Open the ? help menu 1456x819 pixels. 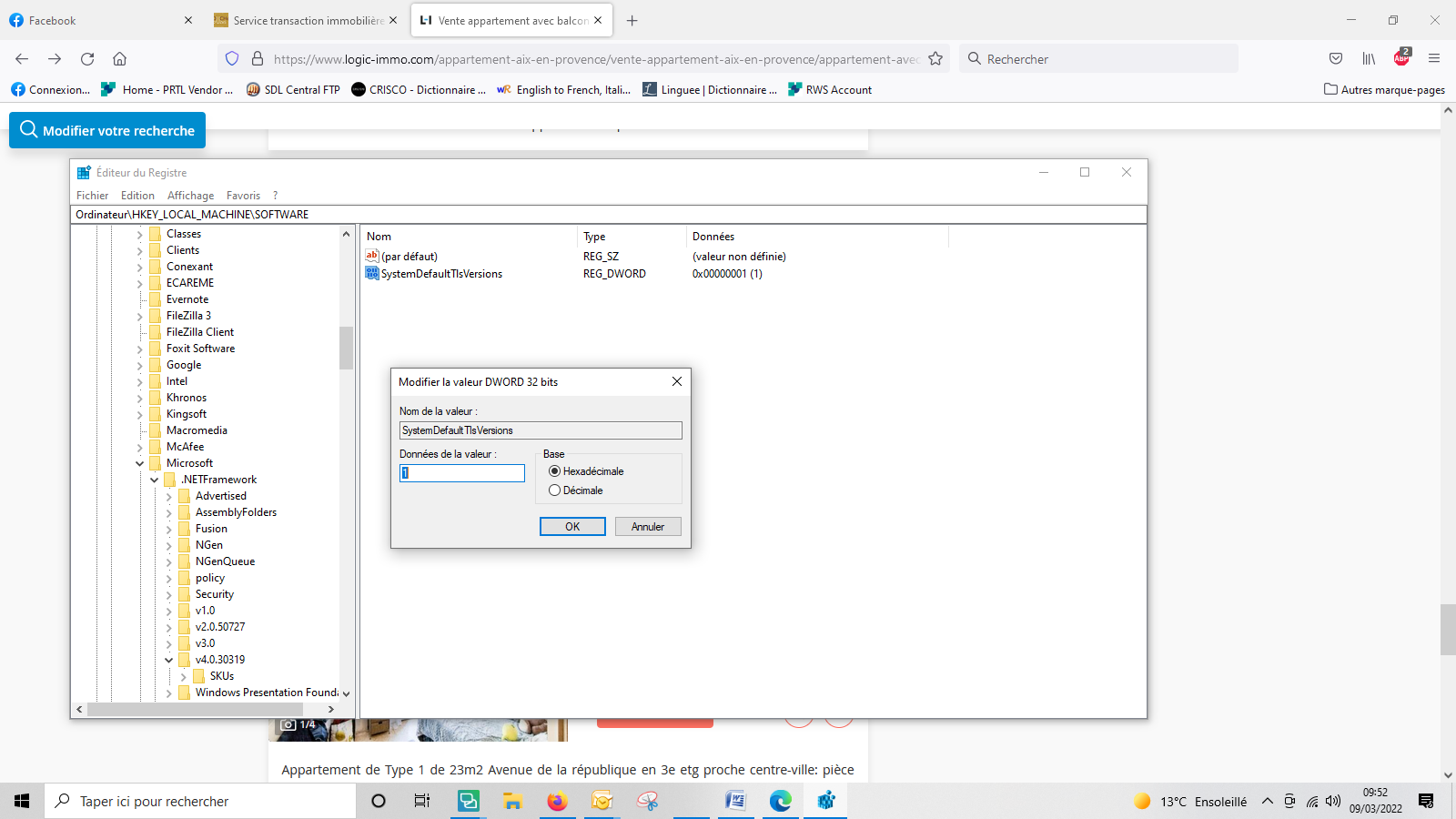[275, 196]
